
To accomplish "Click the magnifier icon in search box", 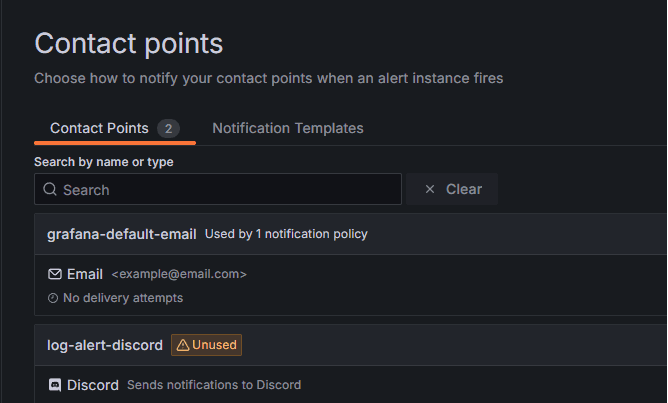I will [x=50, y=189].
